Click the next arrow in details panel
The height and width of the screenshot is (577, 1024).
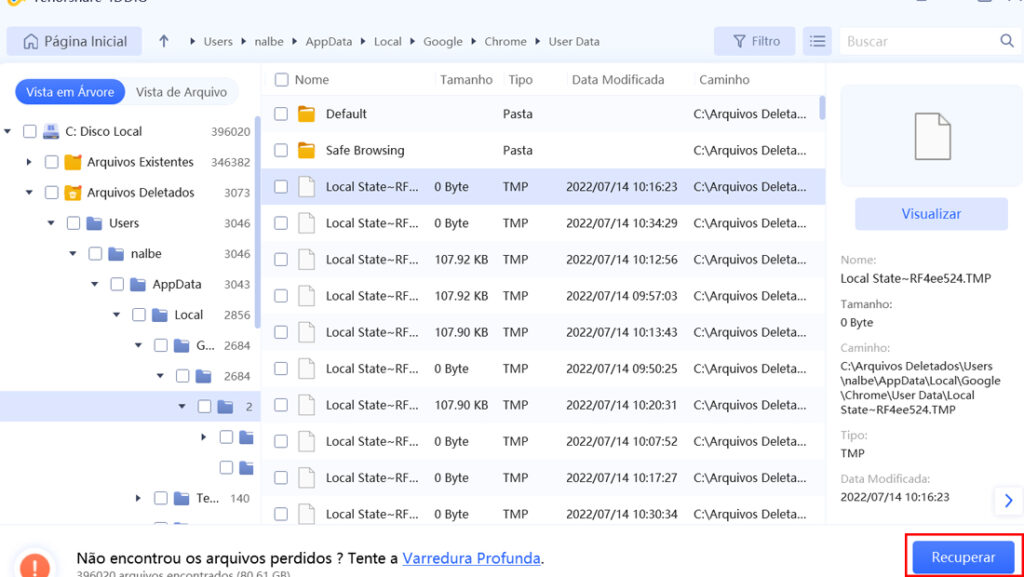click(1008, 500)
